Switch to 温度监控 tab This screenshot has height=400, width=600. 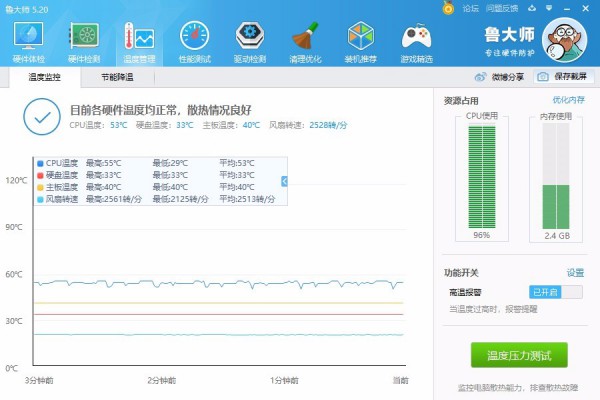coord(45,77)
